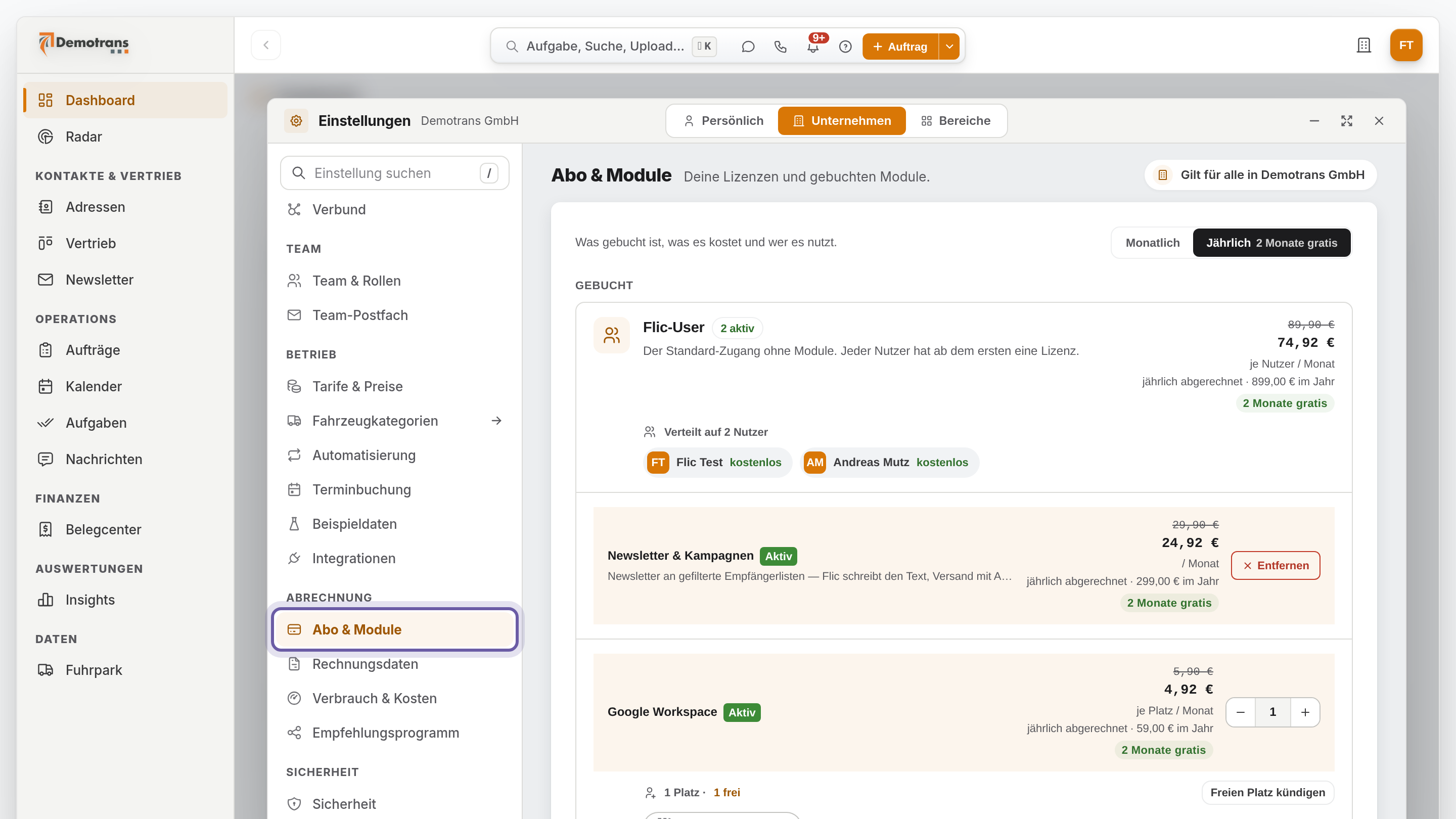This screenshot has height=819, width=1456.
Task: Click the Flic Test kostenlos user chip
Action: 718,463
